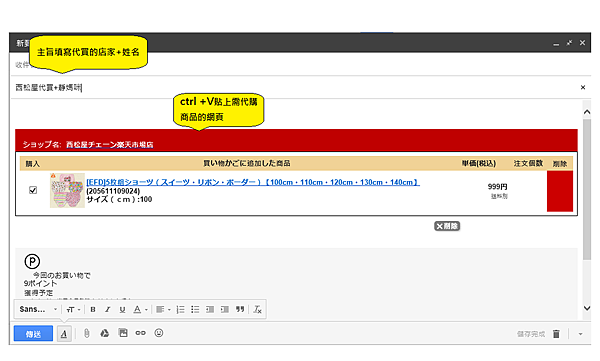Open the text size dropdown
This screenshot has height=361, width=600.
(x=73, y=309)
